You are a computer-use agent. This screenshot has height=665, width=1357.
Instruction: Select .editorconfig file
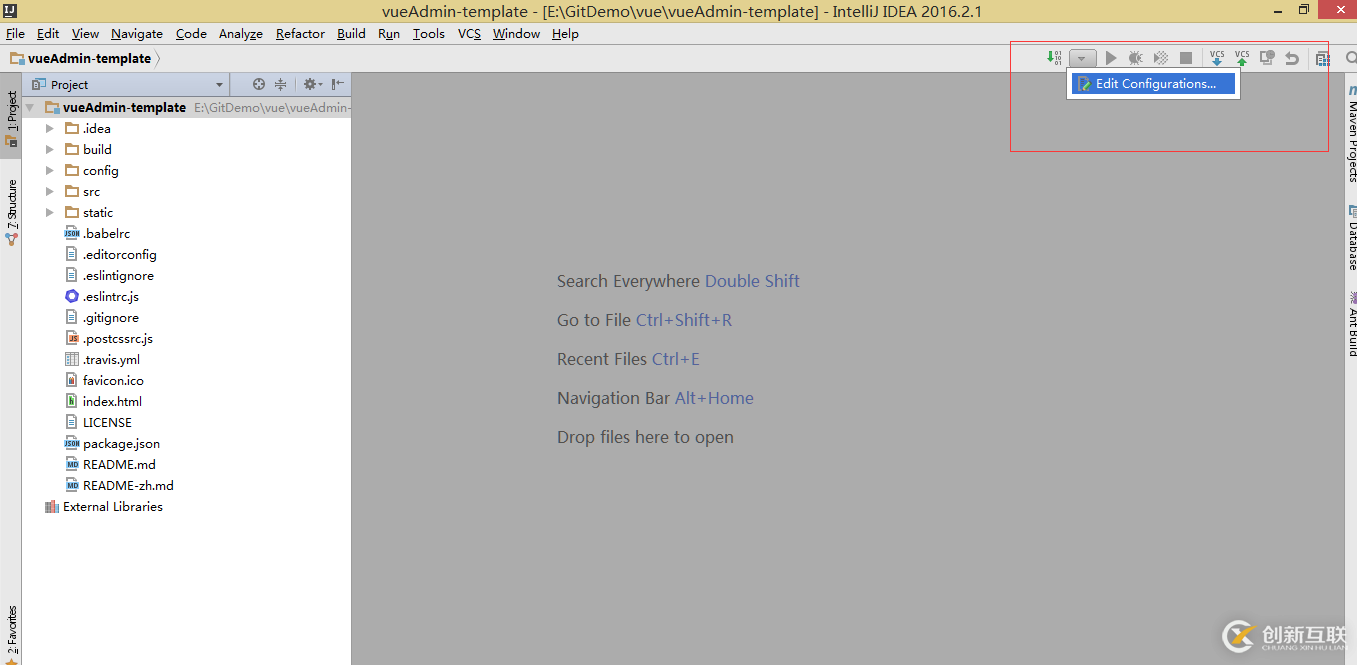click(110, 254)
